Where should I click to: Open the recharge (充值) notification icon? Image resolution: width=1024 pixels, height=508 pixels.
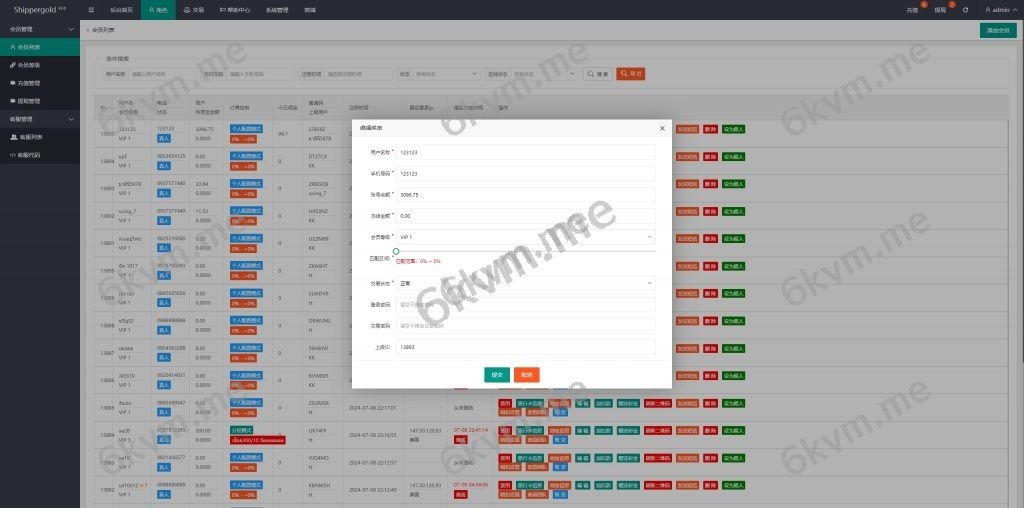tap(912, 9)
